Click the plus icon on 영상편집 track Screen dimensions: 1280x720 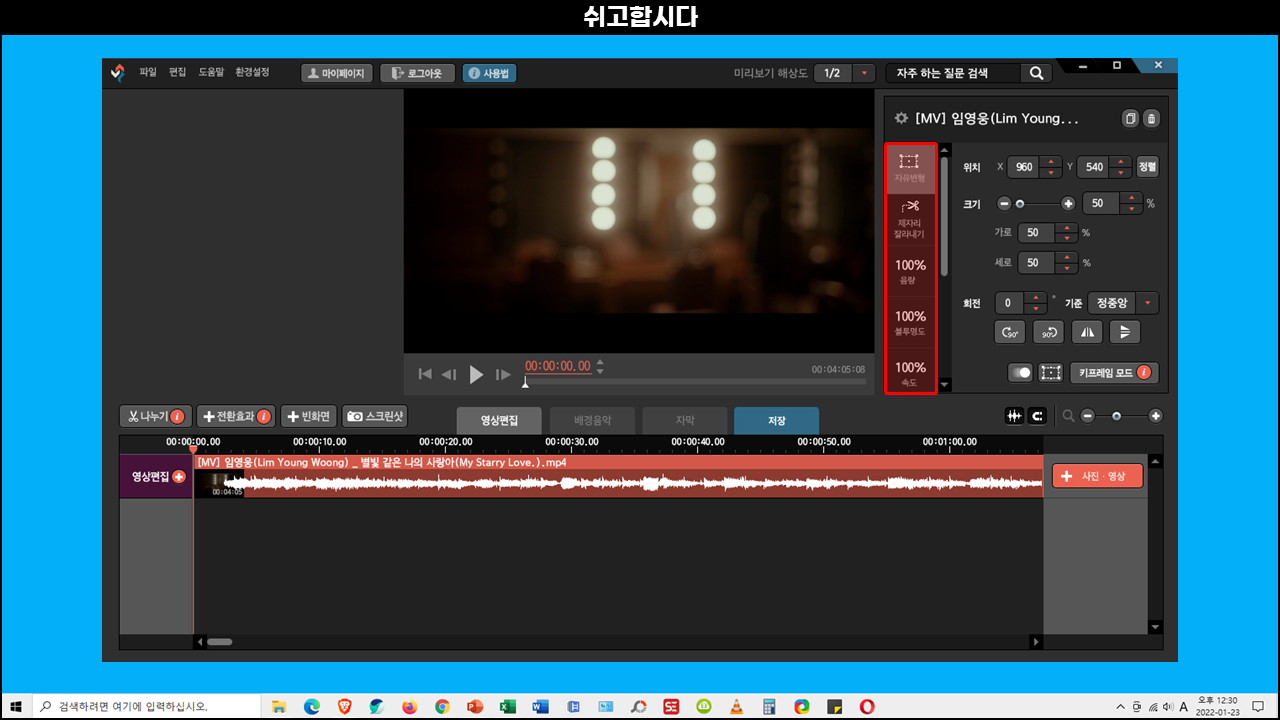click(179, 477)
